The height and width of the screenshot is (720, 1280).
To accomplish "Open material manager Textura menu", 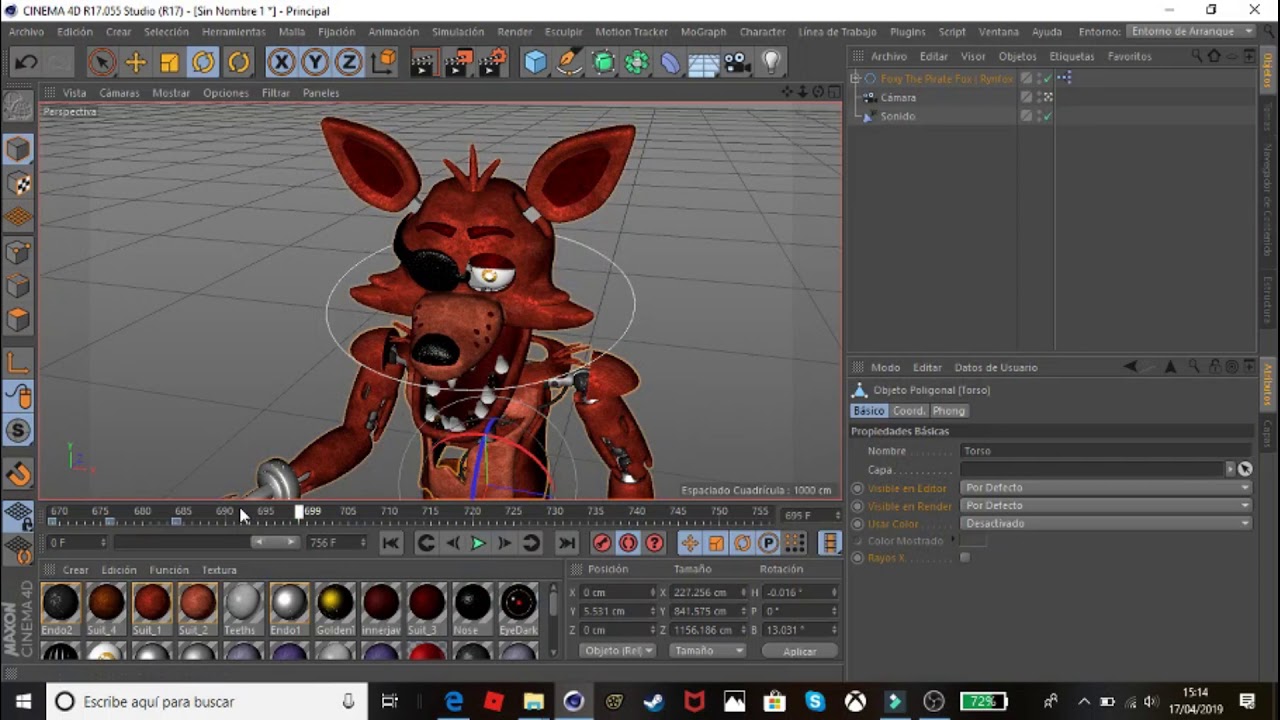I will [219, 570].
